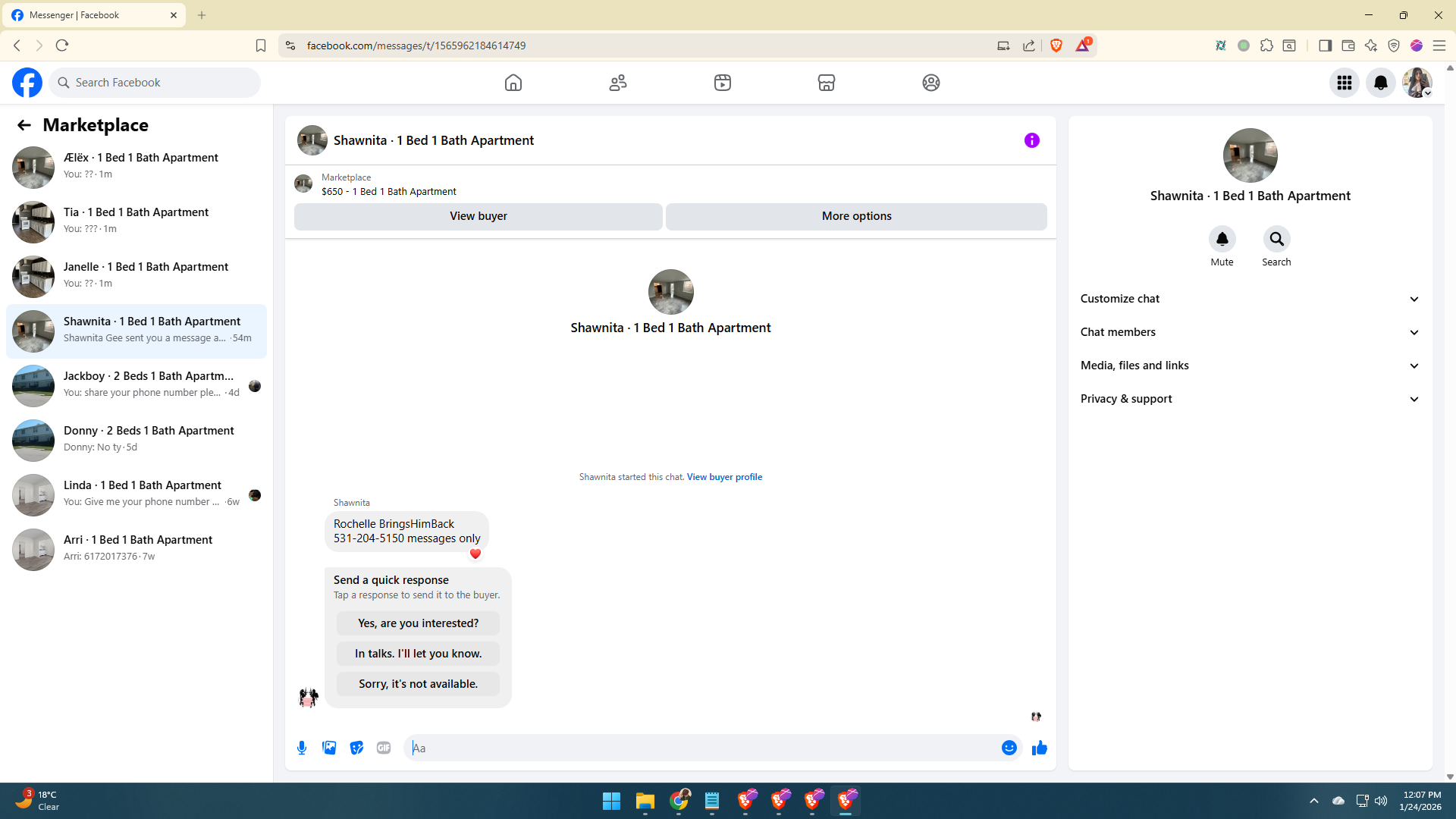Open the GIF picker
This screenshot has height=819, width=1456.
coord(384,748)
